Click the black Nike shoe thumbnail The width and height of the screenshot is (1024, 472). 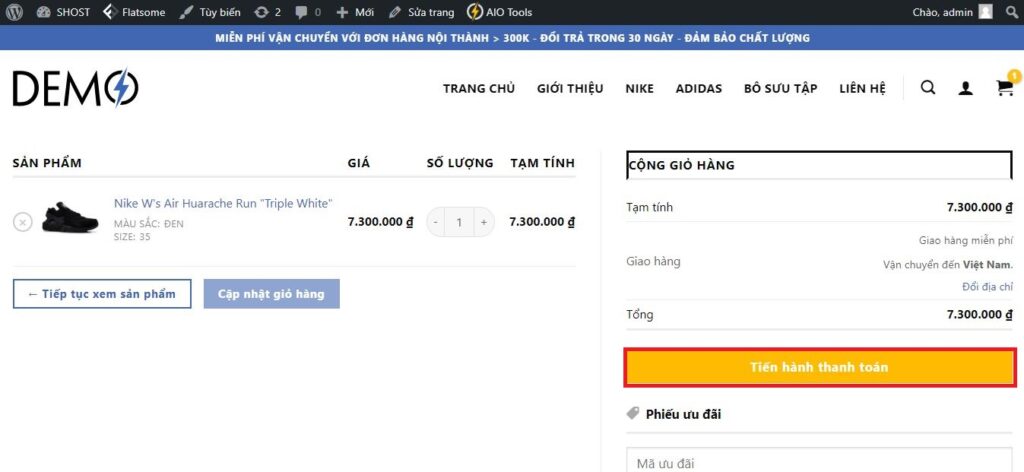coord(70,219)
